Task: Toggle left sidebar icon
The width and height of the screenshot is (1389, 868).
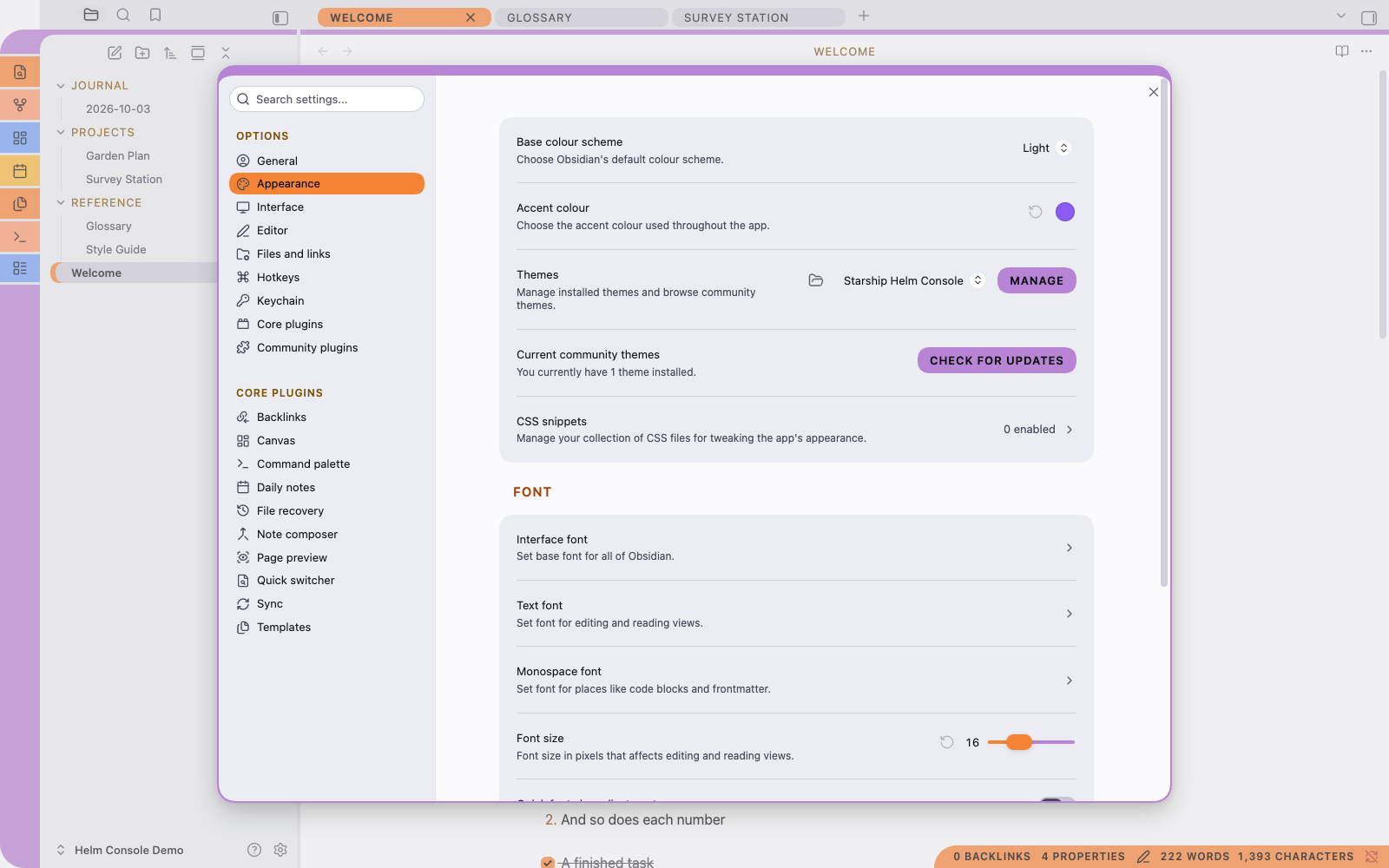Action: point(280,17)
